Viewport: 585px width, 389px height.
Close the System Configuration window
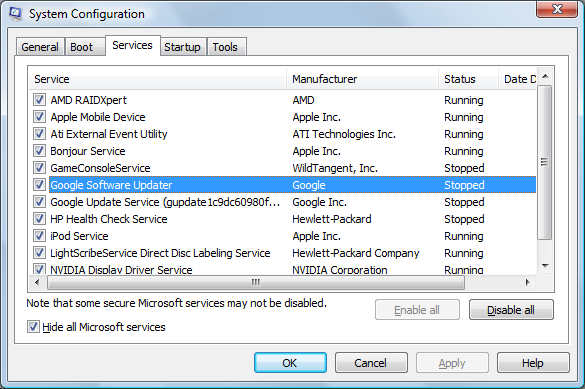pyautogui.click(x=557, y=9)
